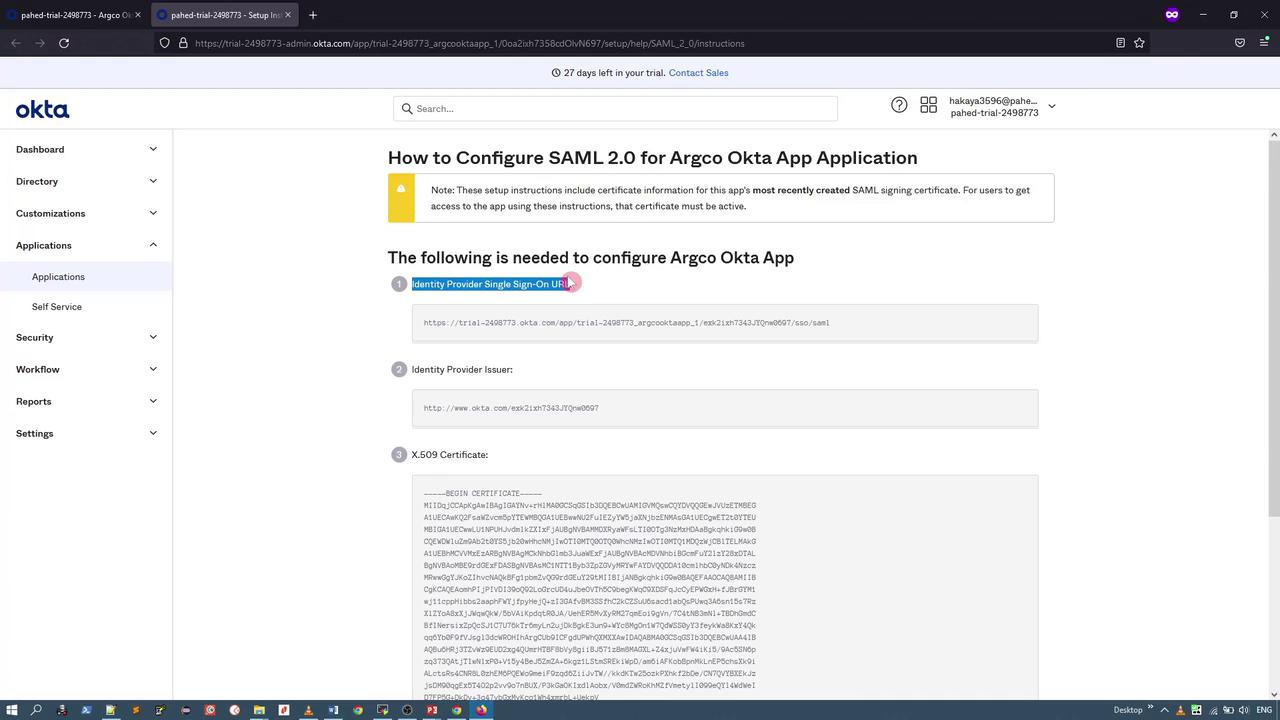Open the Okta apps grid icon
The height and width of the screenshot is (720, 1280).
pyautogui.click(x=929, y=105)
